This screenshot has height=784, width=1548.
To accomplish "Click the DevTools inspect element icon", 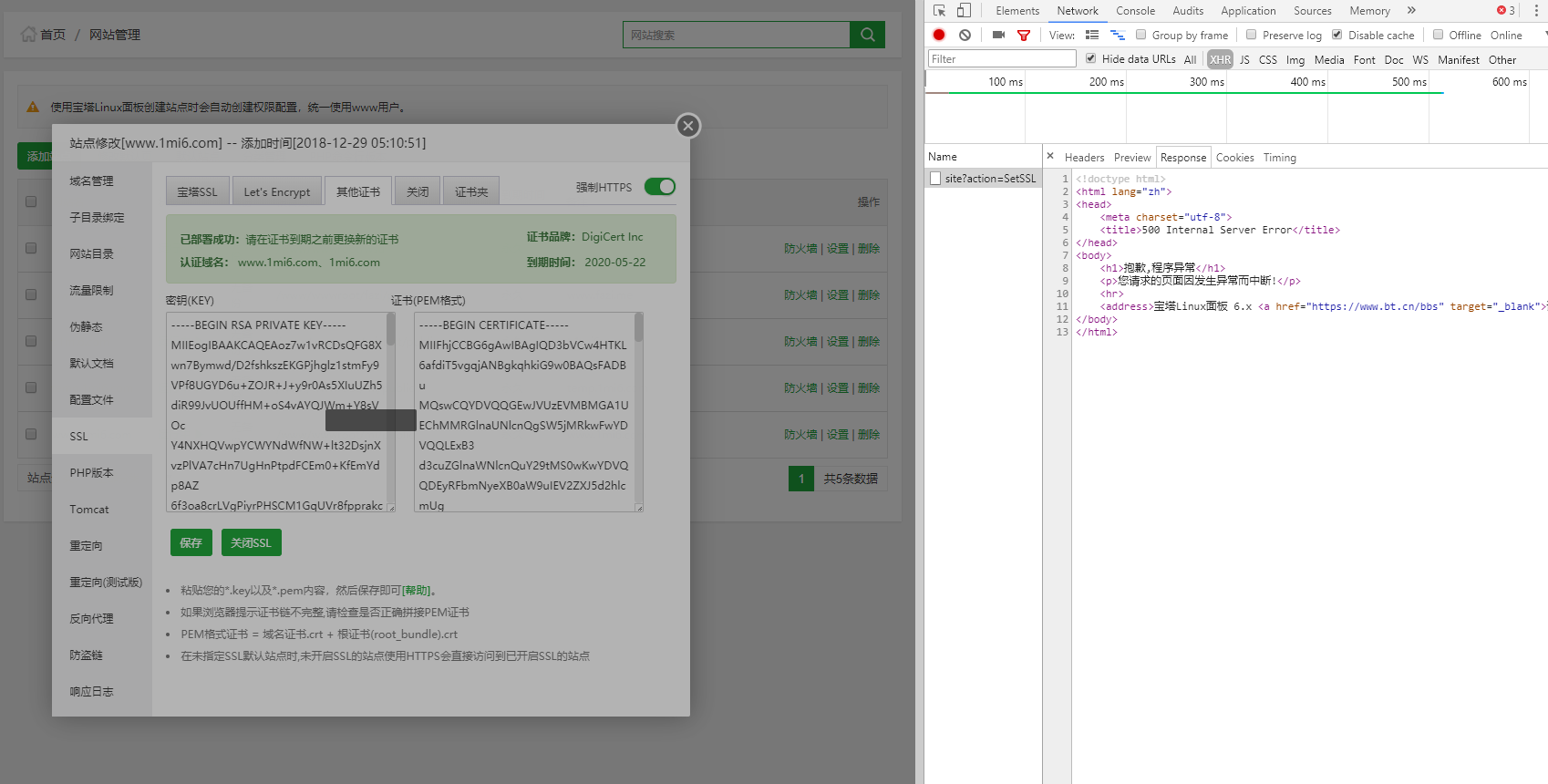I will pos(939,11).
